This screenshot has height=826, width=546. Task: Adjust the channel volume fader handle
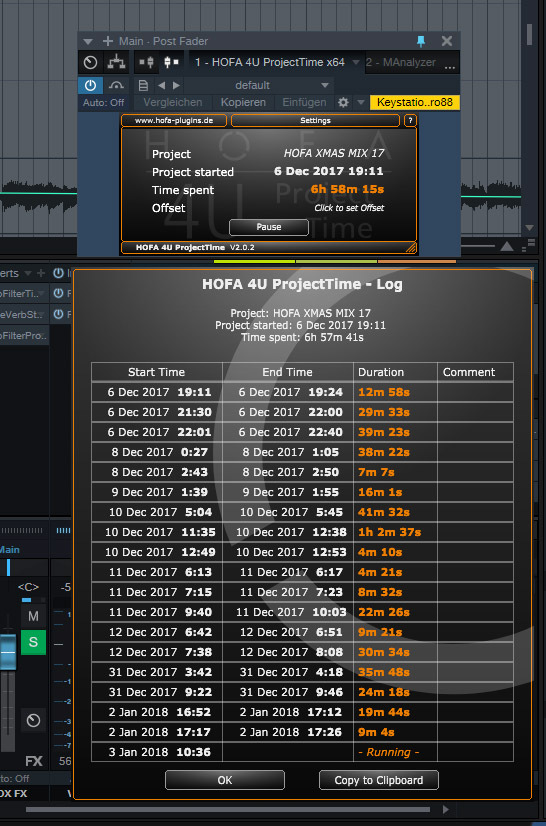click(7, 652)
